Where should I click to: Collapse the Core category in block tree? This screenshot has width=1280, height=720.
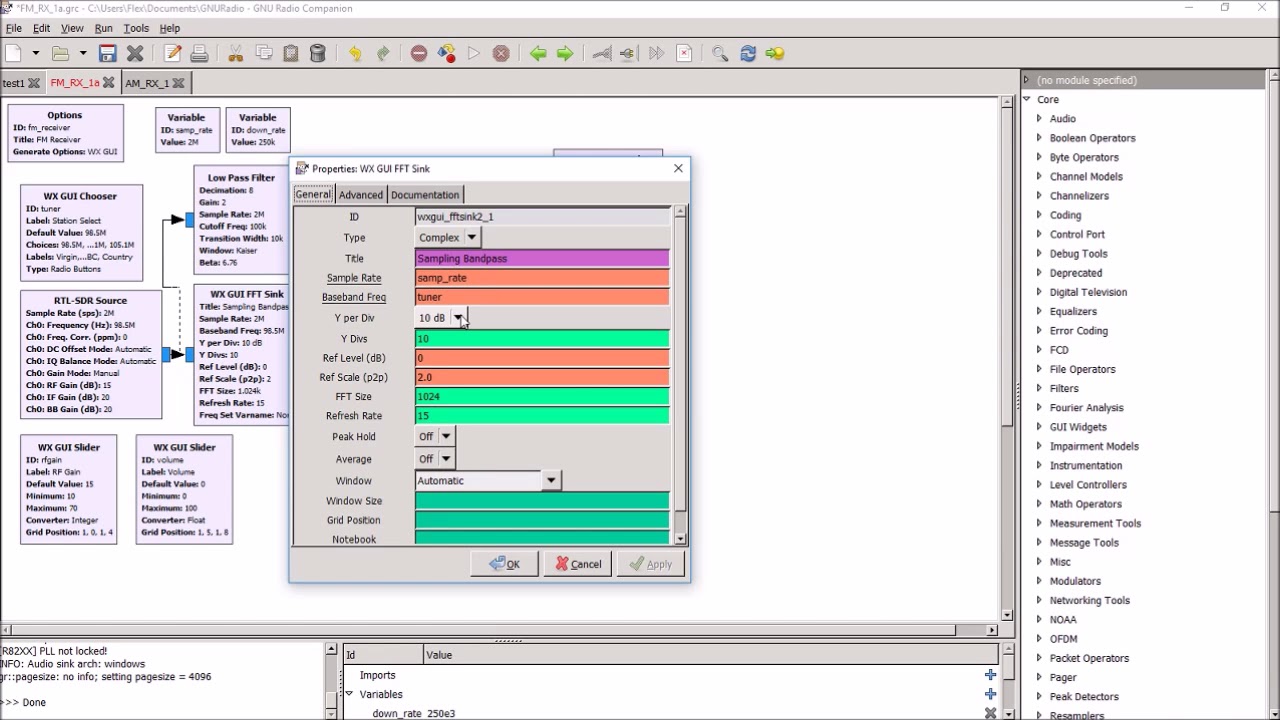point(1027,99)
